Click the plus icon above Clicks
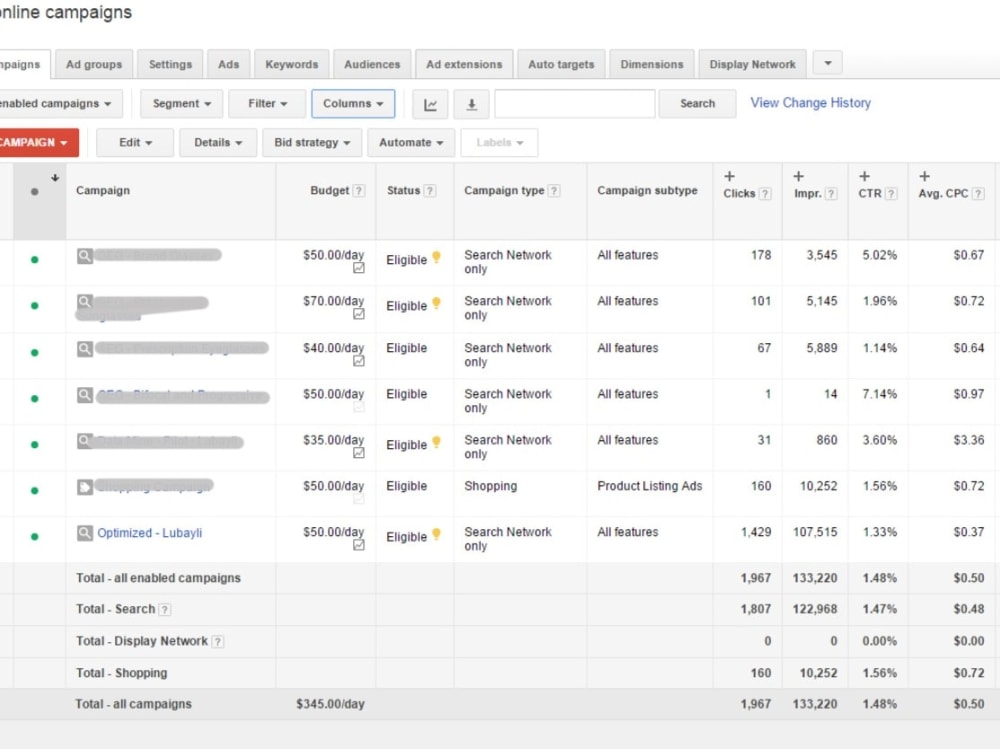 pyautogui.click(x=730, y=176)
